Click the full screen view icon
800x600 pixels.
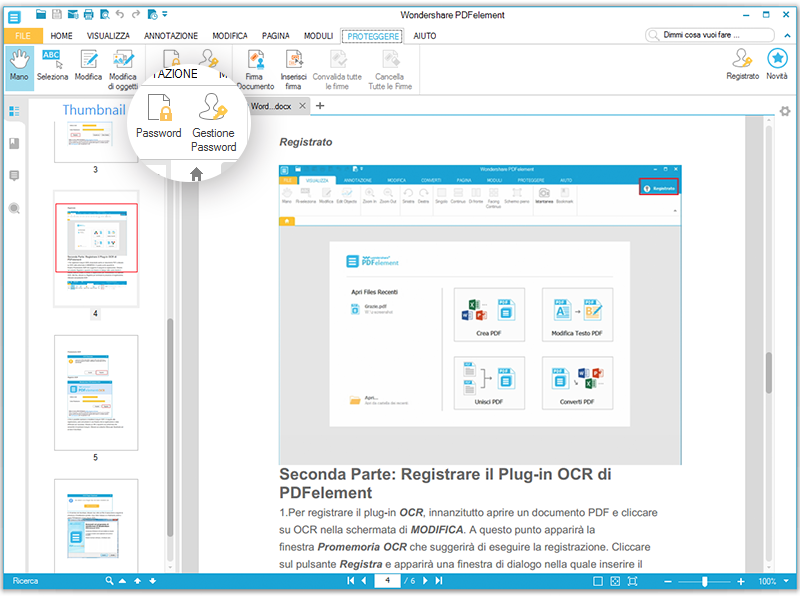coord(633,581)
